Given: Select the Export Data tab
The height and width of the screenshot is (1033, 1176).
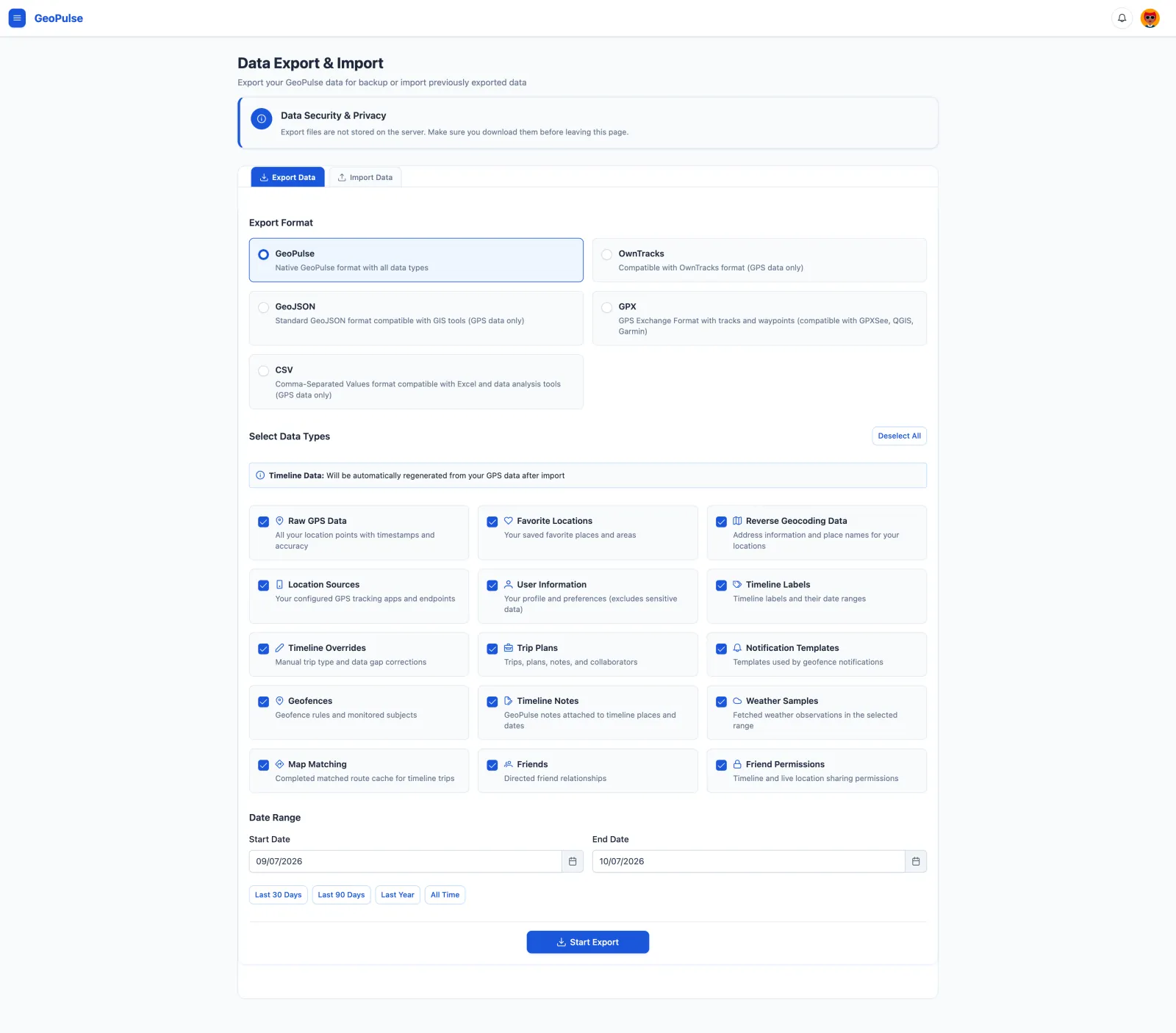Looking at the screenshot, I should point(287,177).
